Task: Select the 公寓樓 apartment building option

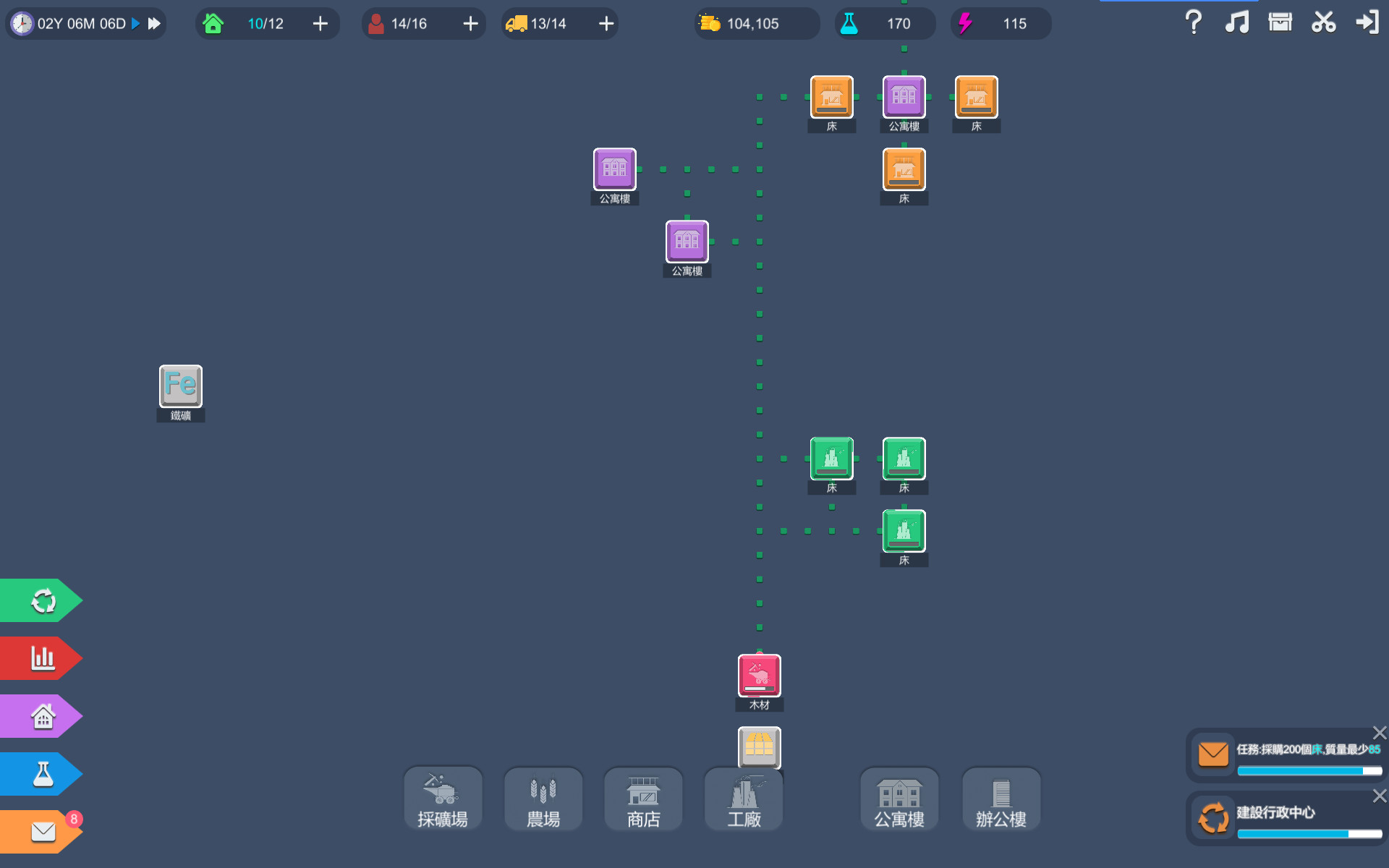Action: [899, 799]
